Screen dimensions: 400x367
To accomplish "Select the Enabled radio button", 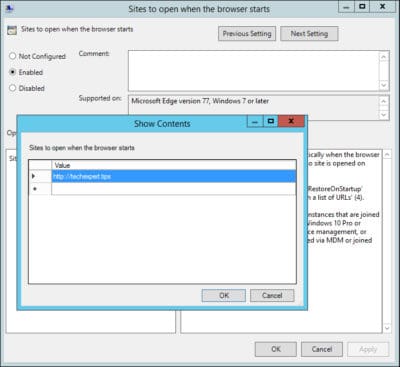I will (13, 72).
